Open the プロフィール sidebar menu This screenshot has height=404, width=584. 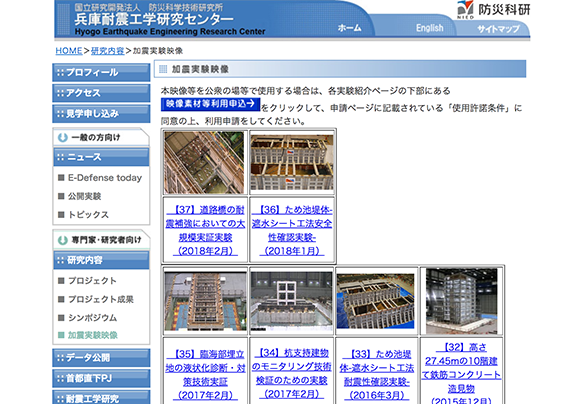pos(101,72)
